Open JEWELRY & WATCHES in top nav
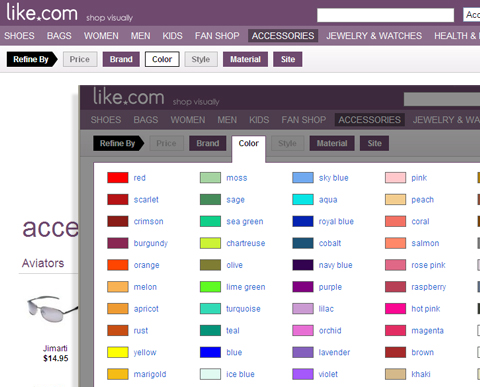The image size is (480, 387). pos(374,36)
